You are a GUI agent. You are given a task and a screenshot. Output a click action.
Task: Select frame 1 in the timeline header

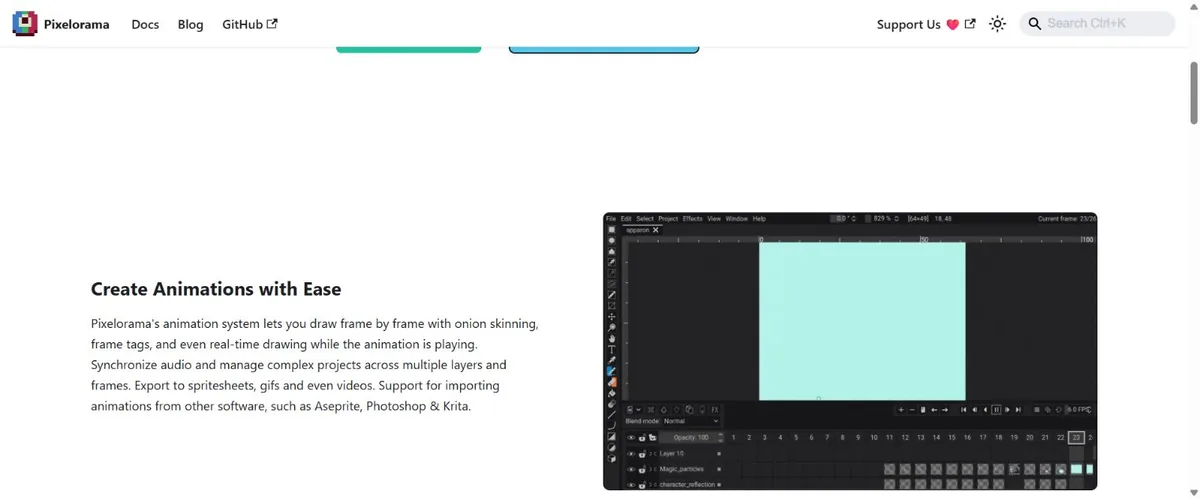coord(733,437)
